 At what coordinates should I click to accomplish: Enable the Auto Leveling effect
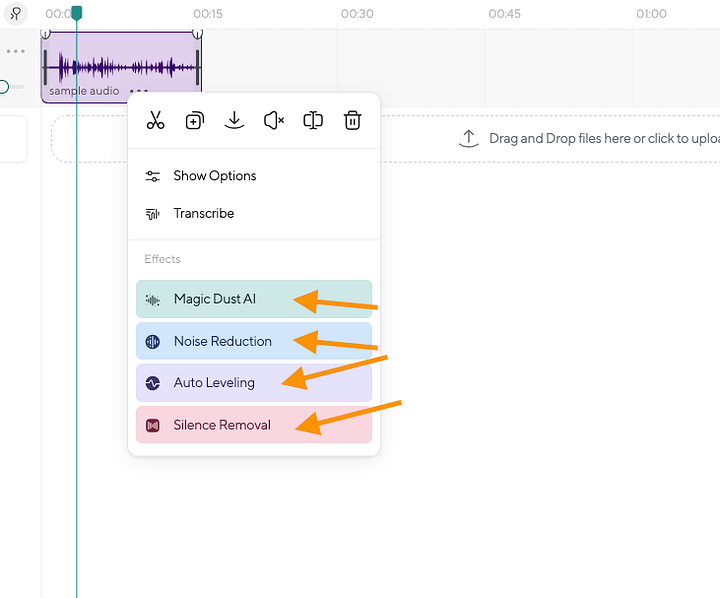[x=254, y=383]
